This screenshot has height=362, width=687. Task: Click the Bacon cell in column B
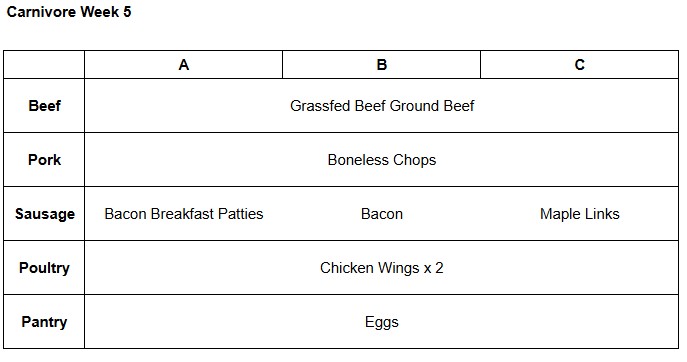pyautogui.click(x=382, y=213)
